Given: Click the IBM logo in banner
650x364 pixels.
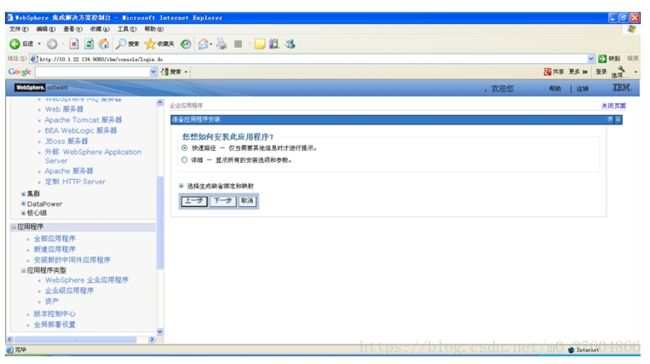Looking at the screenshot, I should tap(621, 88).
